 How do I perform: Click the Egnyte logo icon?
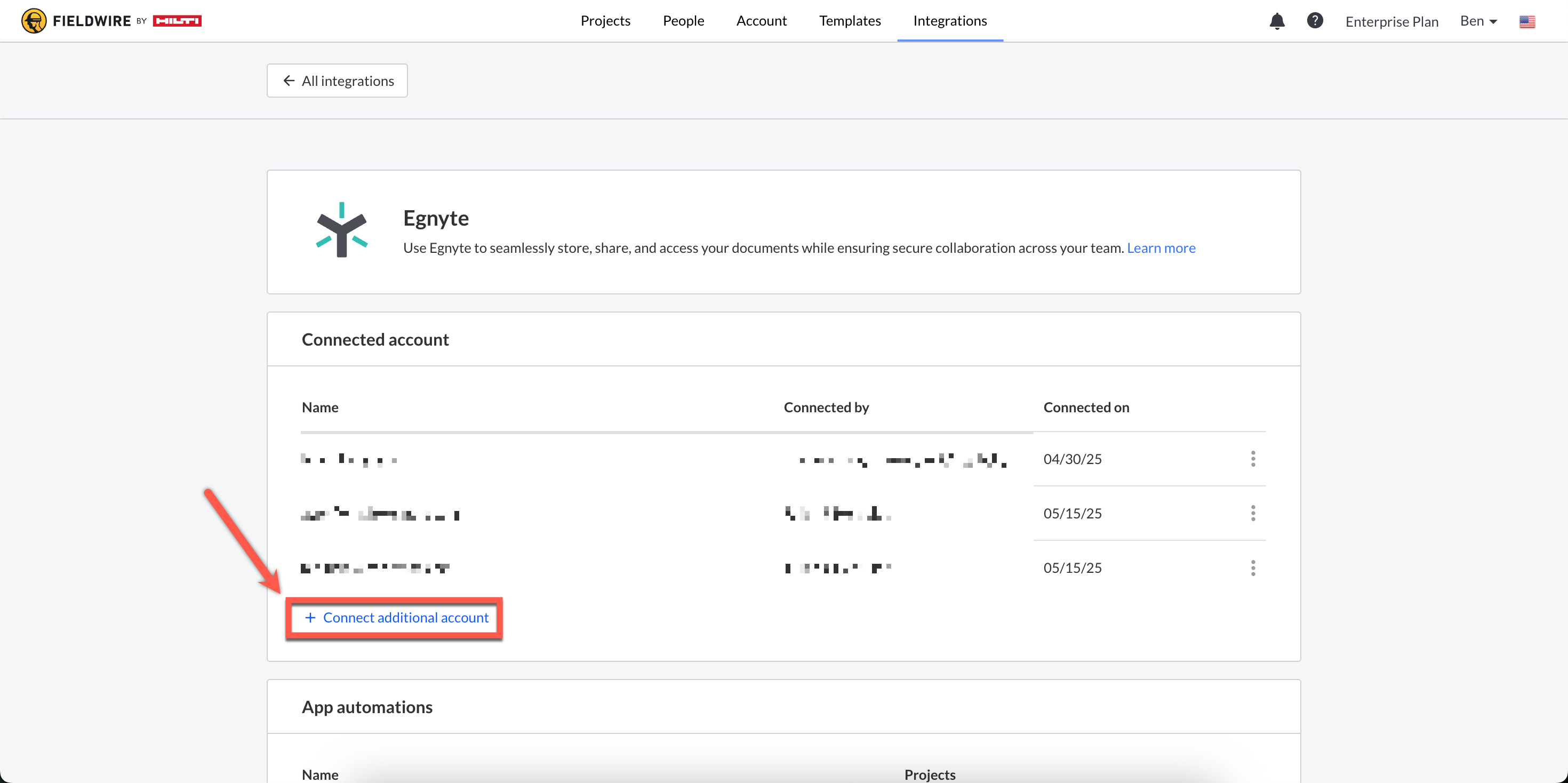tap(341, 230)
